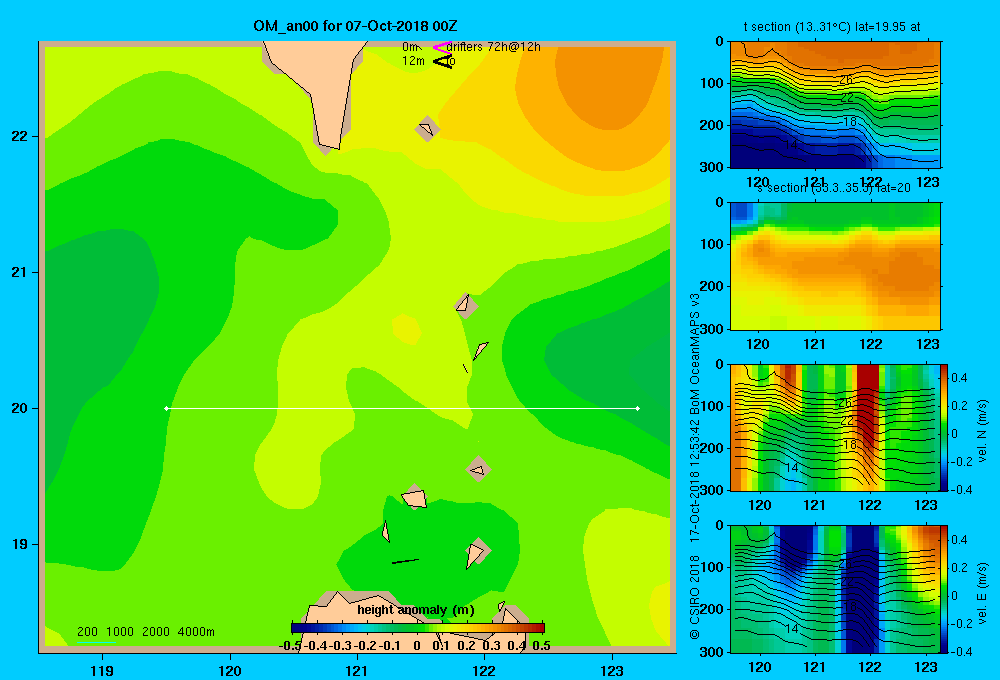The image size is (1000, 680).
Task: Open the temperature section panel
Action: pyautogui.click(x=835, y=105)
